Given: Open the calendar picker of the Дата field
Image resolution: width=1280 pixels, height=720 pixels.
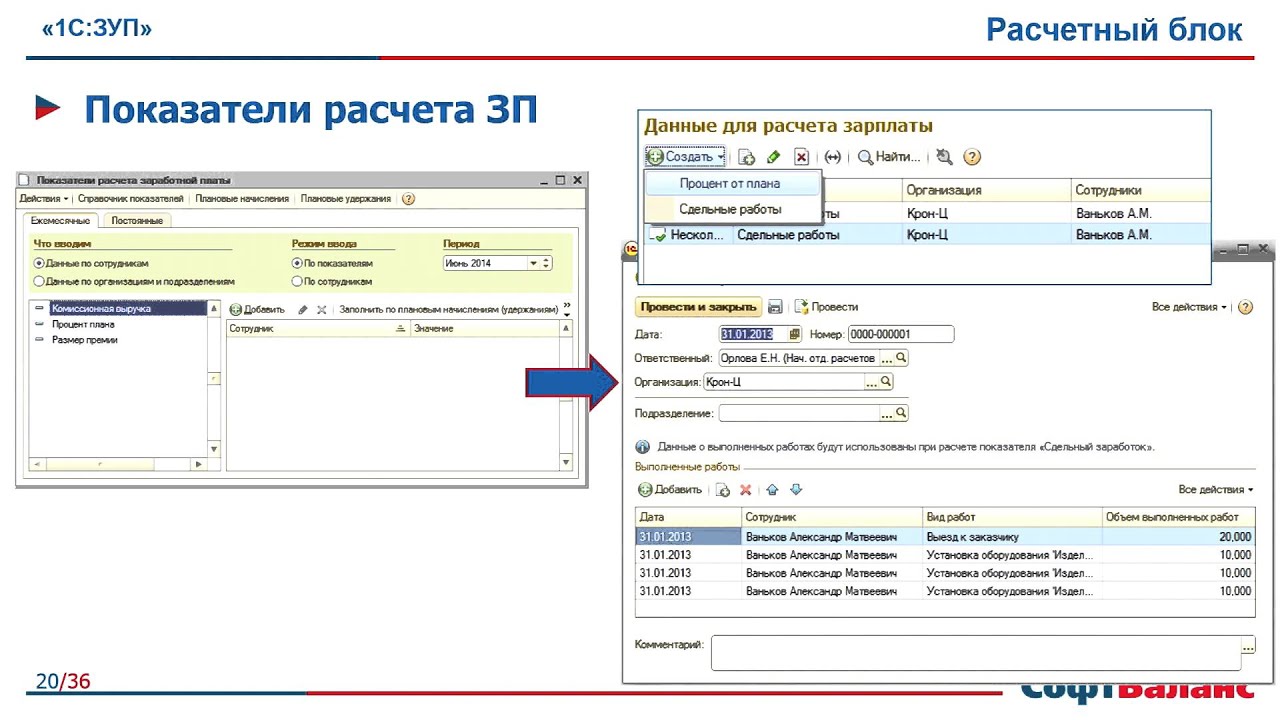Looking at the screenshot, I should (795, 334).
